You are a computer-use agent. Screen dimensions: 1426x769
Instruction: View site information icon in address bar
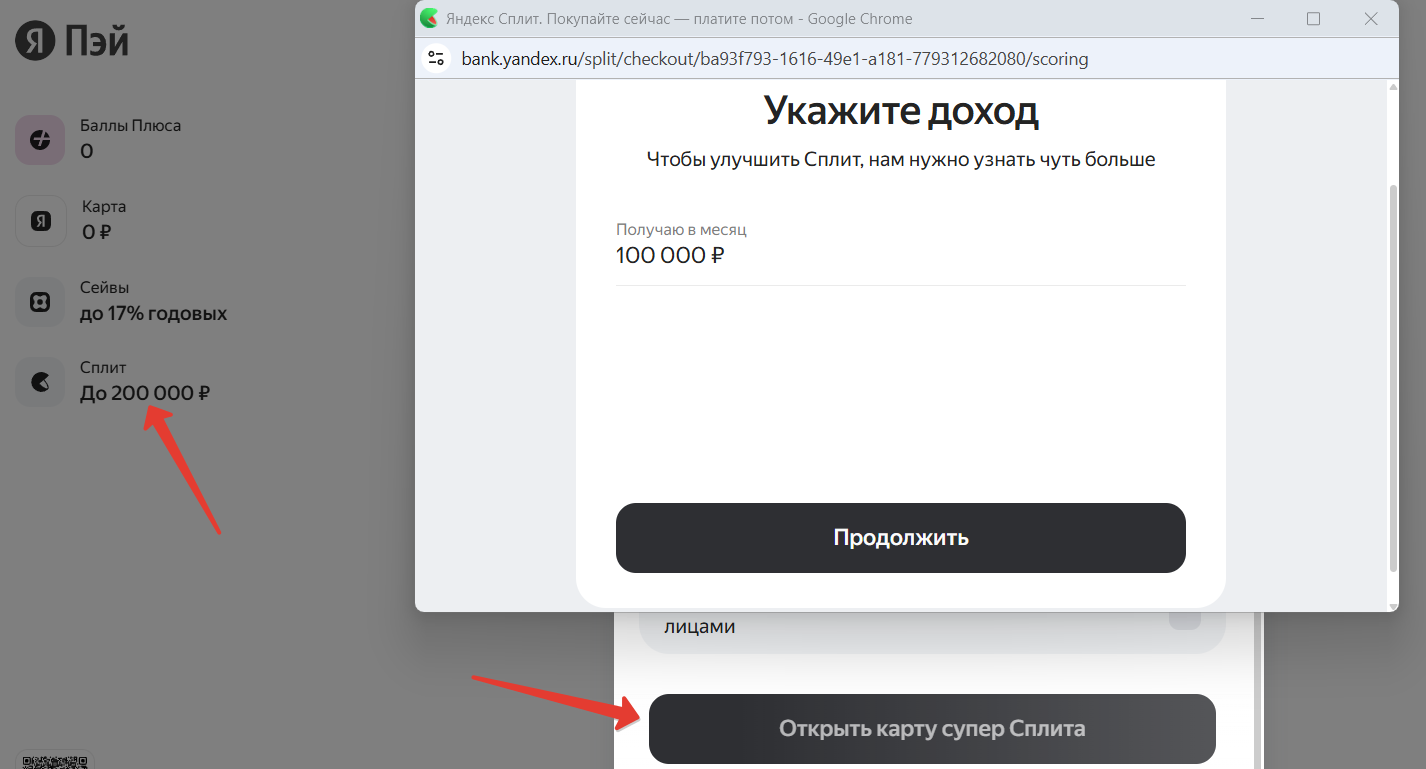coord(436,58)
